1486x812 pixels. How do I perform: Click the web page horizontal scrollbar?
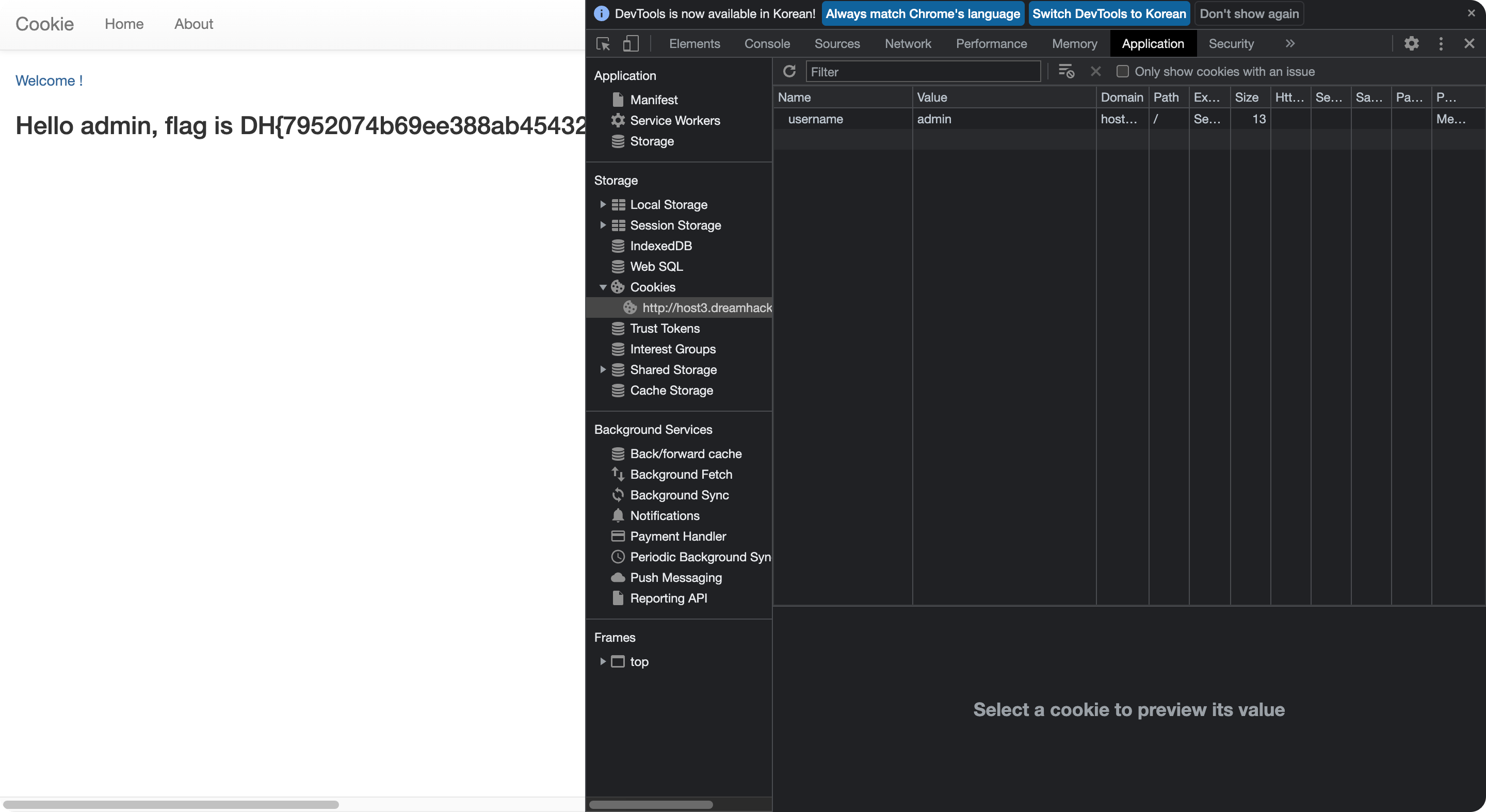(171, 804)
